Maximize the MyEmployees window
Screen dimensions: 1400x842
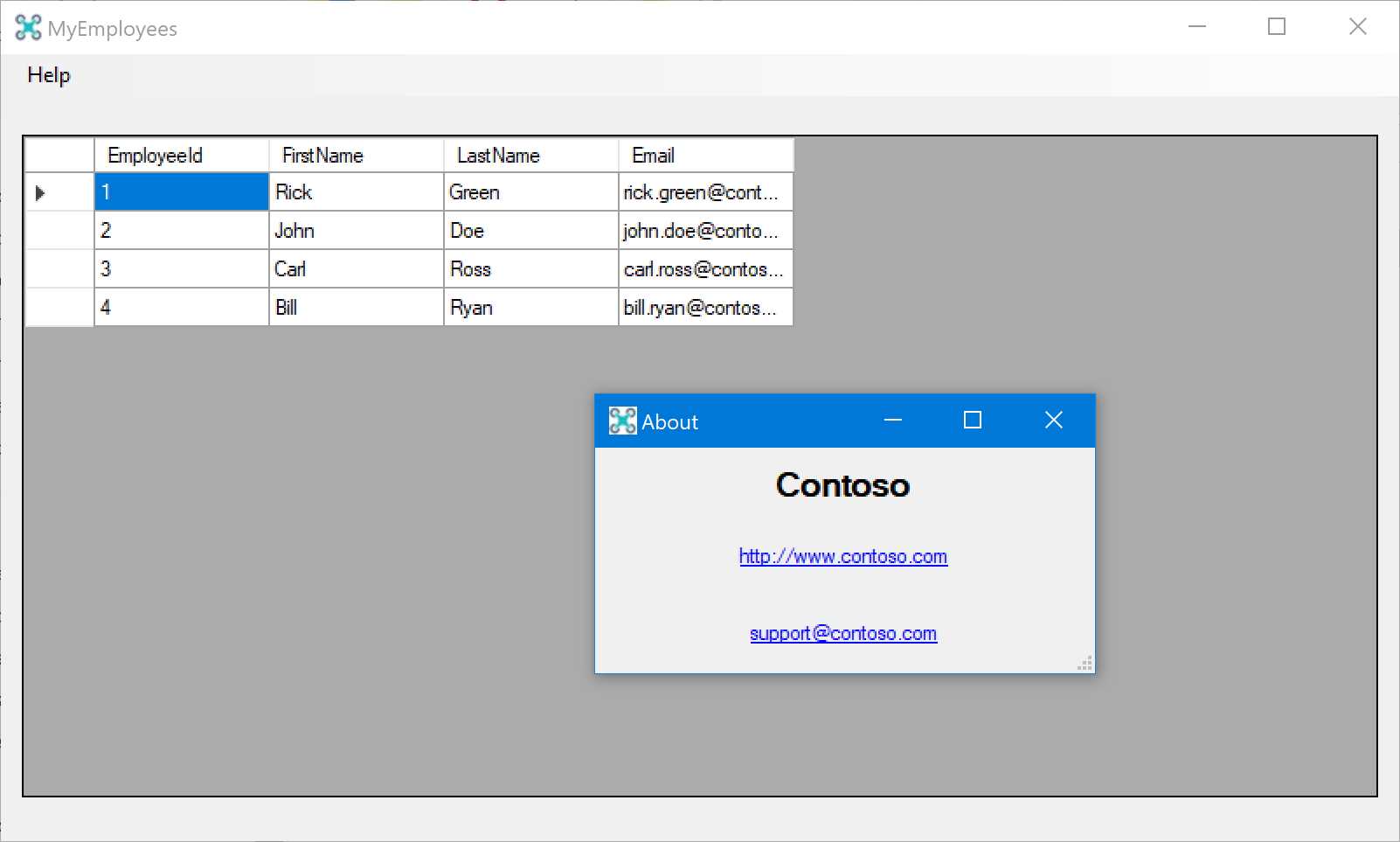click(x=1277, y=27)
